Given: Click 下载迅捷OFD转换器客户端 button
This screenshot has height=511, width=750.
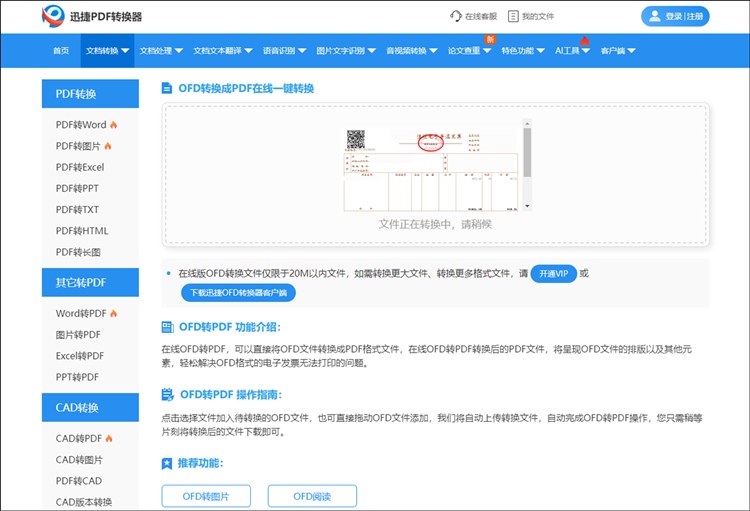Looking at the screenshot, I should [238, 293].
